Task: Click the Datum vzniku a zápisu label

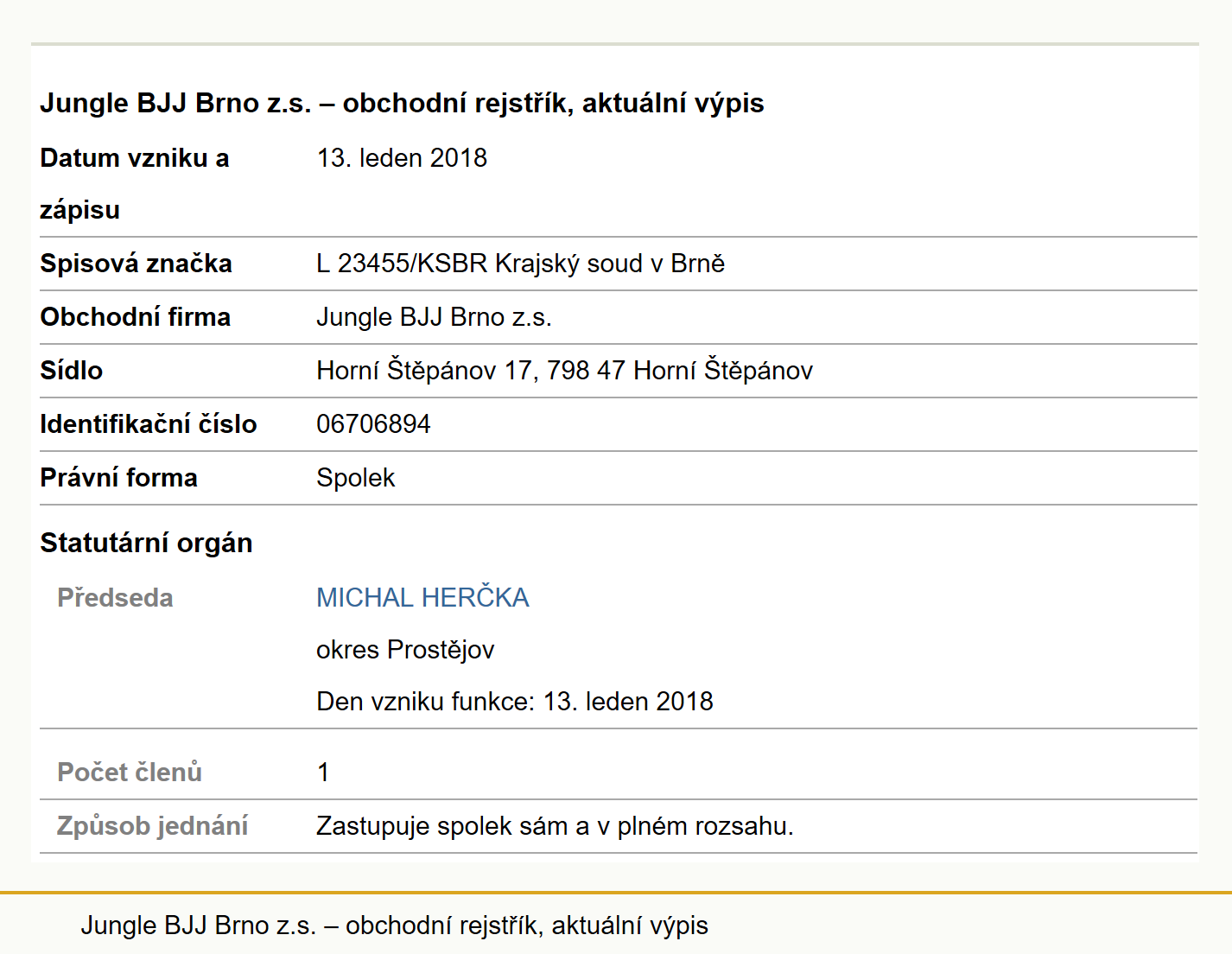Action: [x=135, y=184]
